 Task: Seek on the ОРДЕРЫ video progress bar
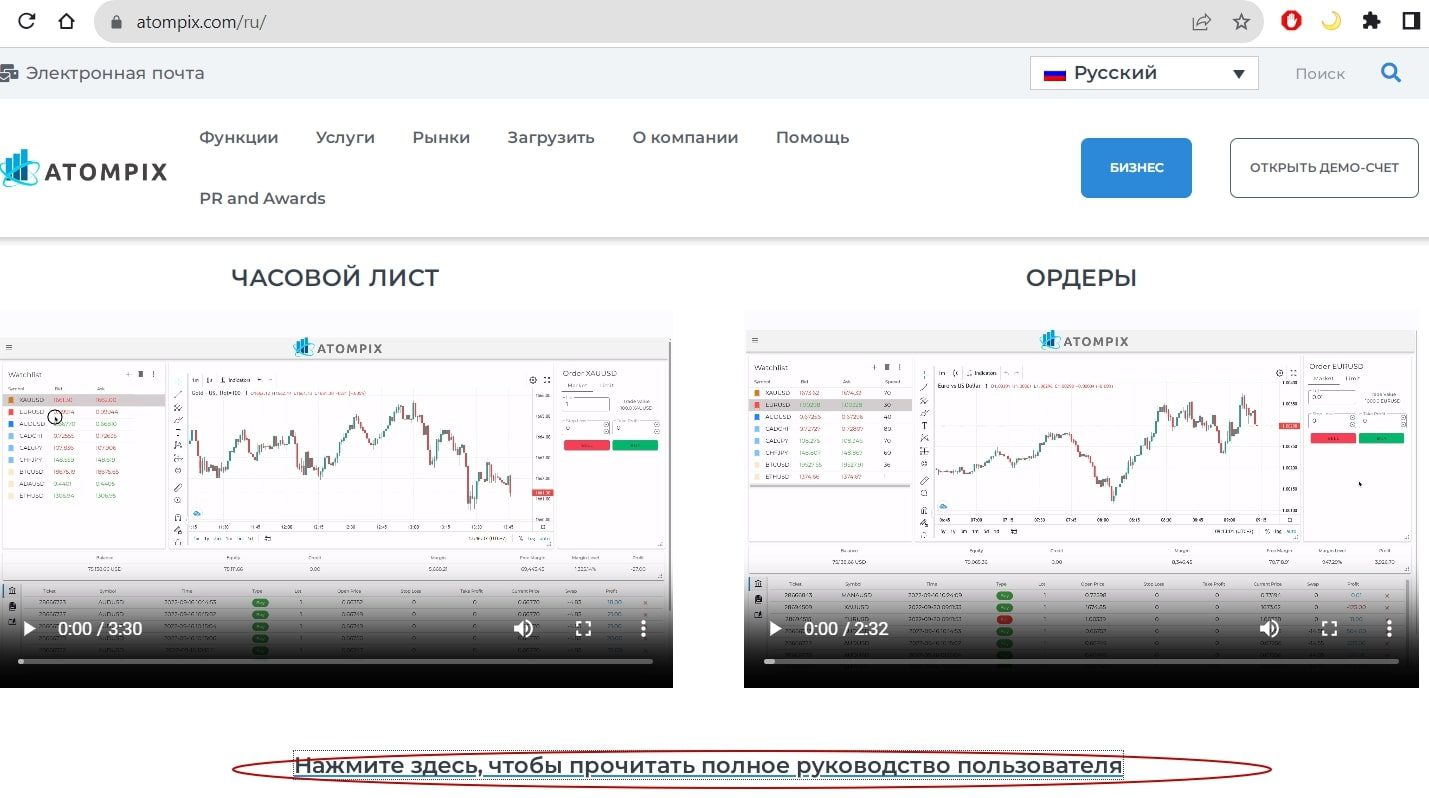[x=1081, y=661]
